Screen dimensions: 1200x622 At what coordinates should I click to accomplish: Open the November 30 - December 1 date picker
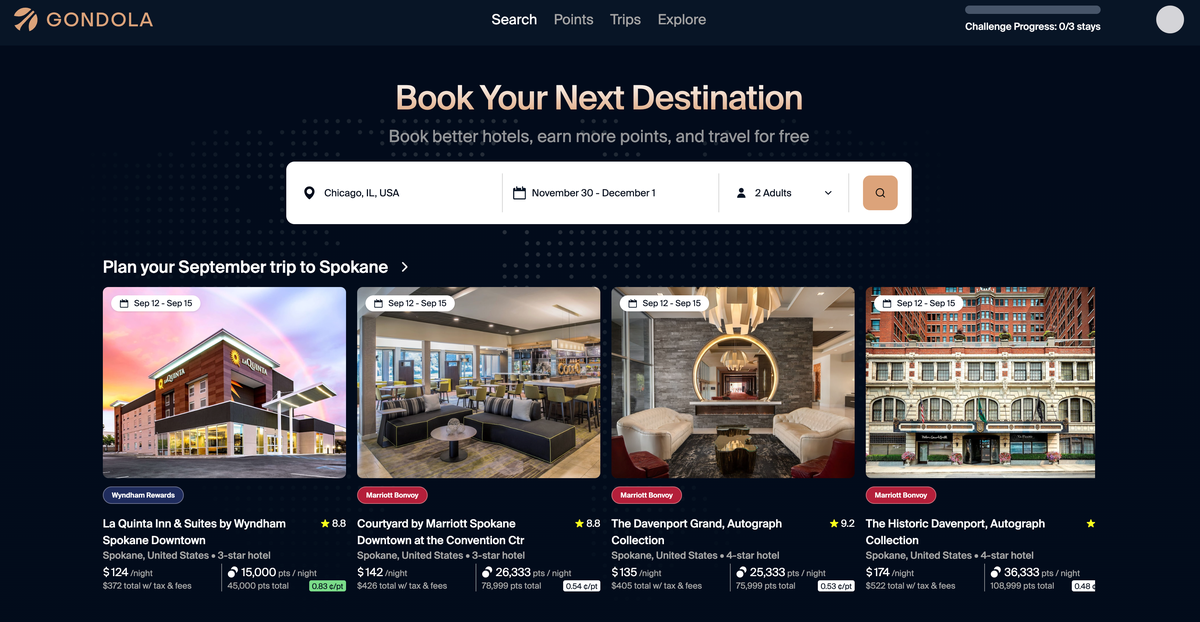[x=611, y=193]
